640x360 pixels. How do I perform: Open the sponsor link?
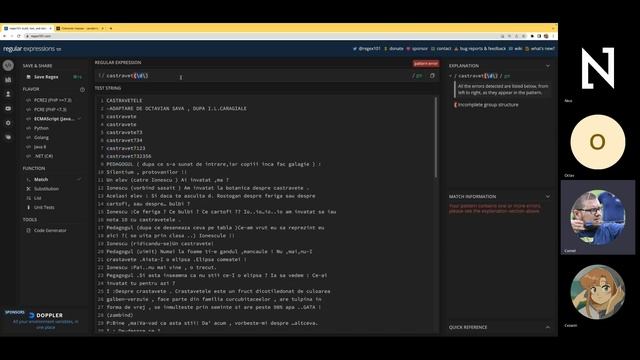point(417,49)
